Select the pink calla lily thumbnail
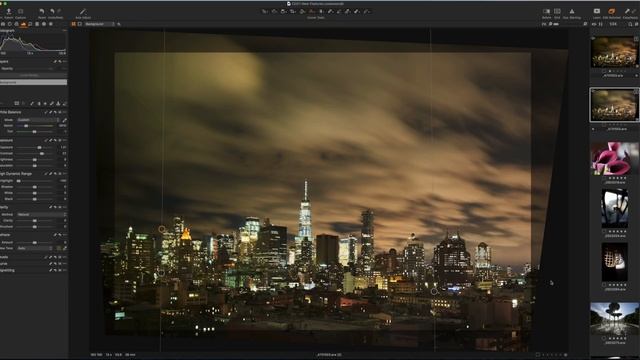This screenshot has height=360, width=640. tap(615, 158)
